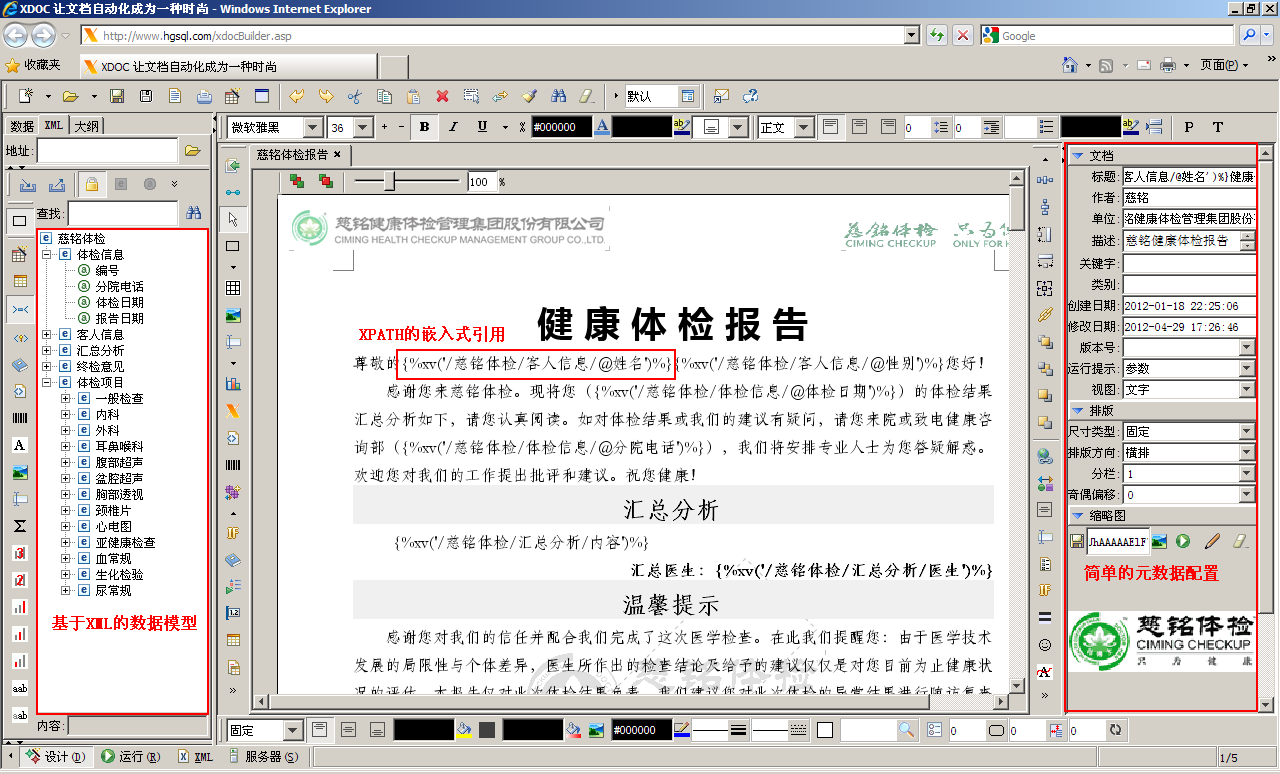The width and height of the screenshot is (1280, 774).
Task: Select the arrow pointer tool
Action: click(x=233, y=219)
